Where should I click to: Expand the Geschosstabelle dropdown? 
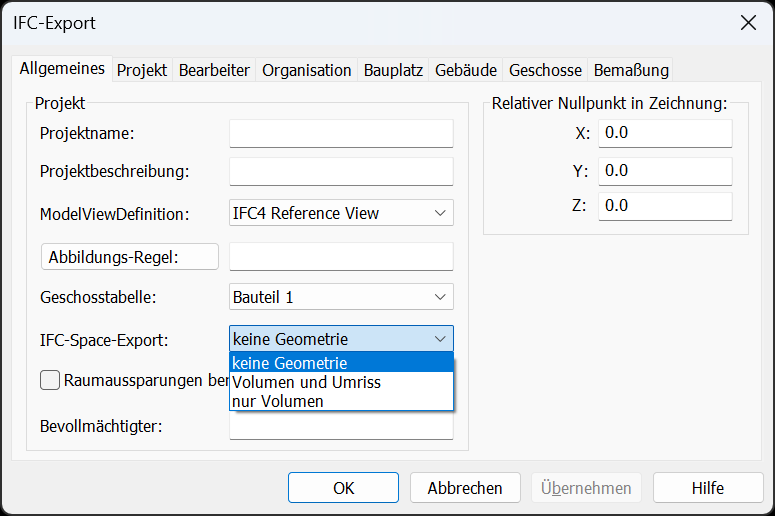341,297
